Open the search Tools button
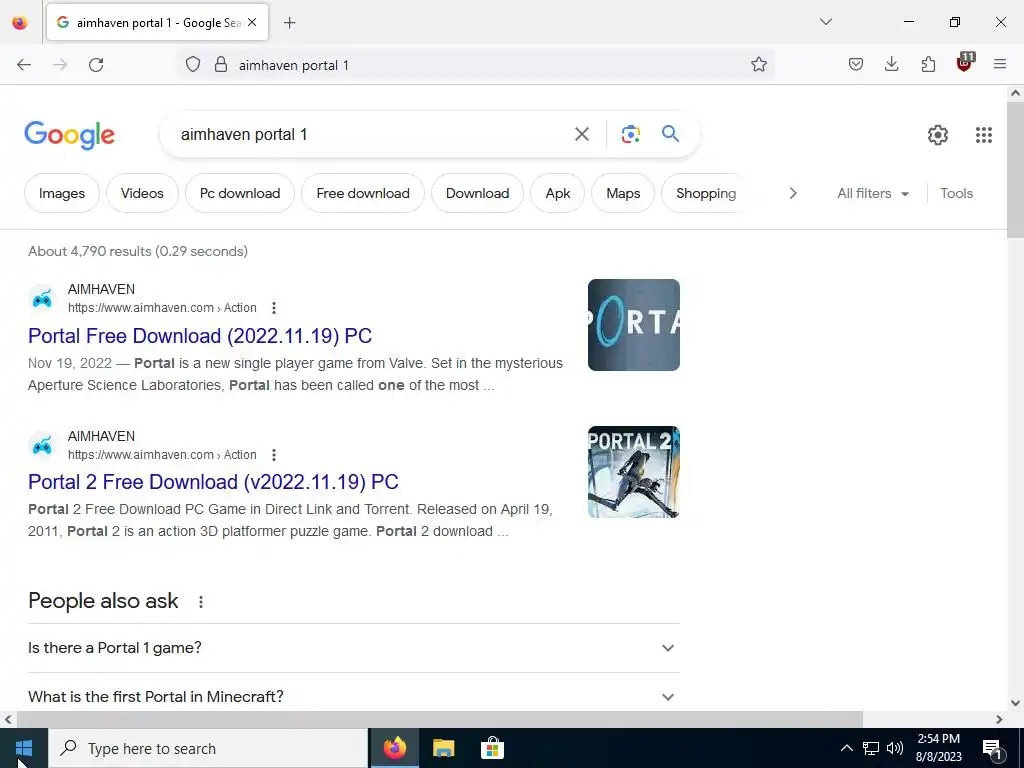The image size is (1024, 768). tap(956, 193)
